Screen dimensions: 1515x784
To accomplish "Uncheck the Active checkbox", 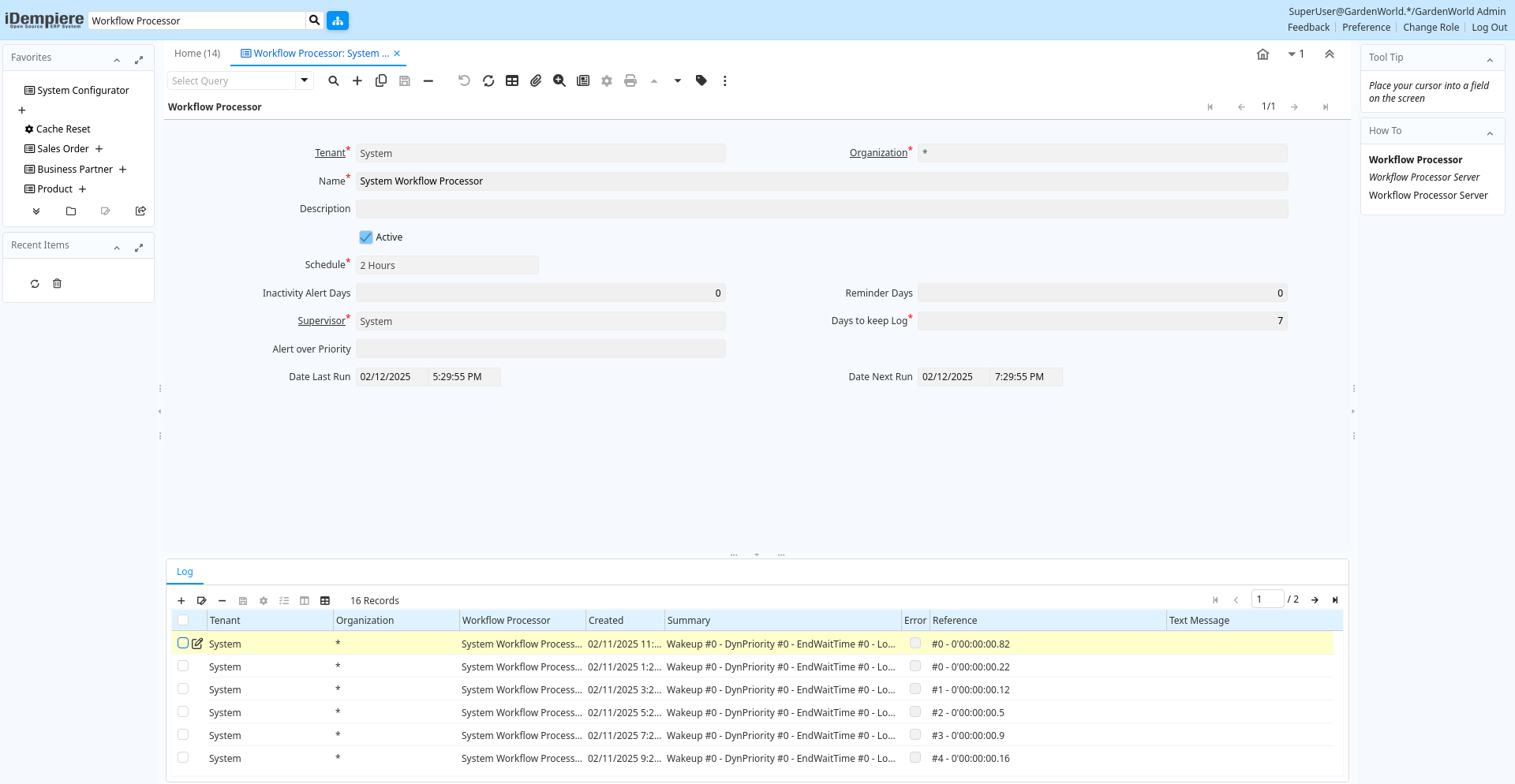I will 366,237.
